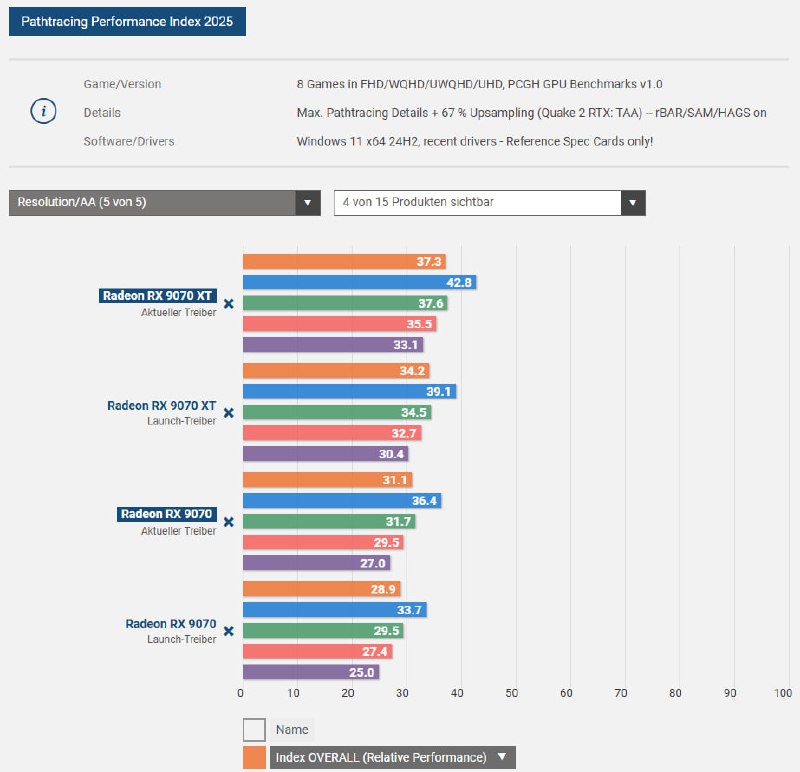
Task: Click the red 32.7 bar
Action: point(332,433)
